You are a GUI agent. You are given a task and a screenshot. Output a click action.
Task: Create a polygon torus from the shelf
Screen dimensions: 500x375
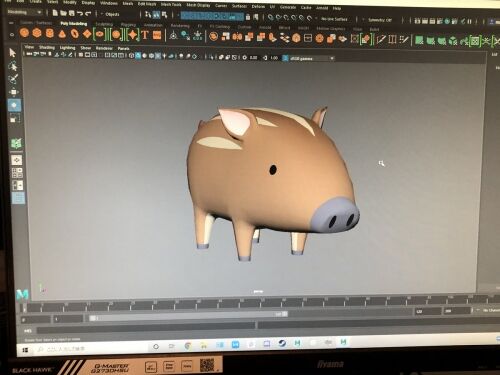(75, 34)
